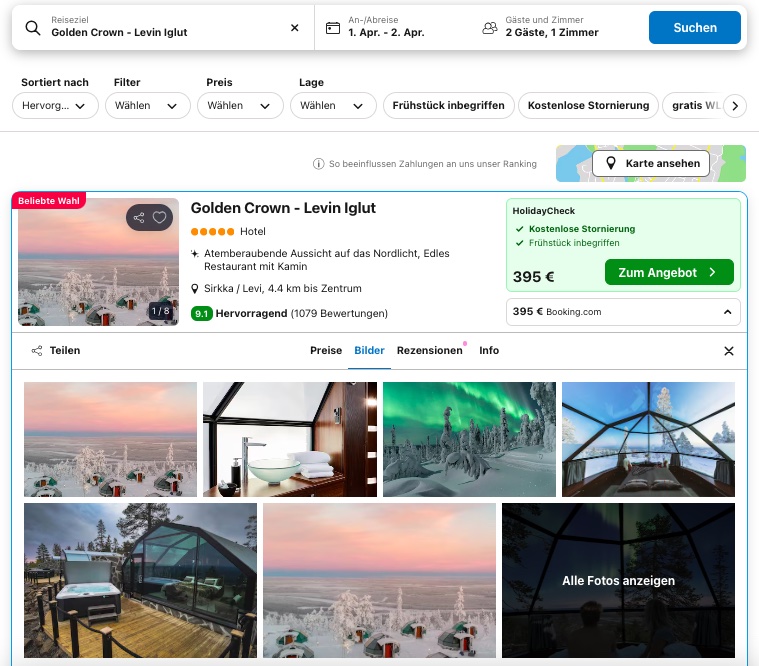The image size is (759, 666).
Task: Toggle the Kostenlose Stornierung filter
Action: pyautogui.click(x=588, y=105)
